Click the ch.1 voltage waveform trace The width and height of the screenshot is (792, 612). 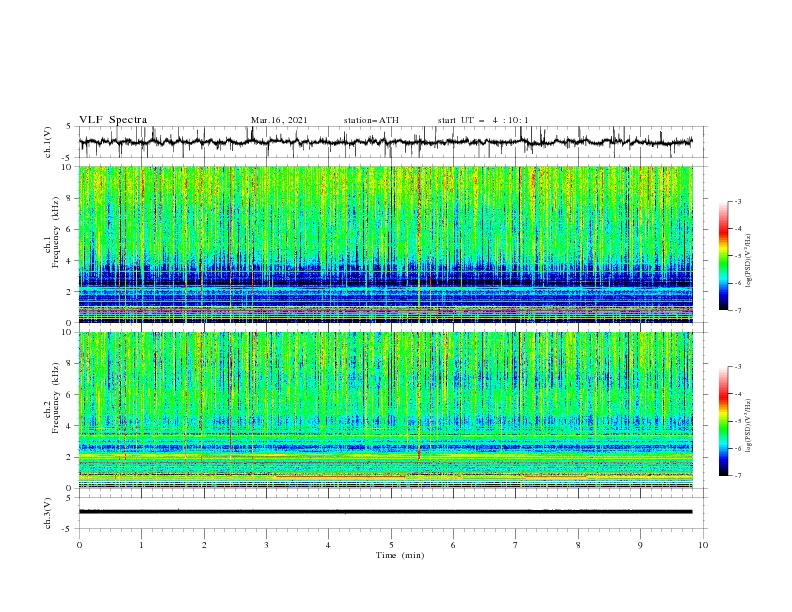pos(385,142)
